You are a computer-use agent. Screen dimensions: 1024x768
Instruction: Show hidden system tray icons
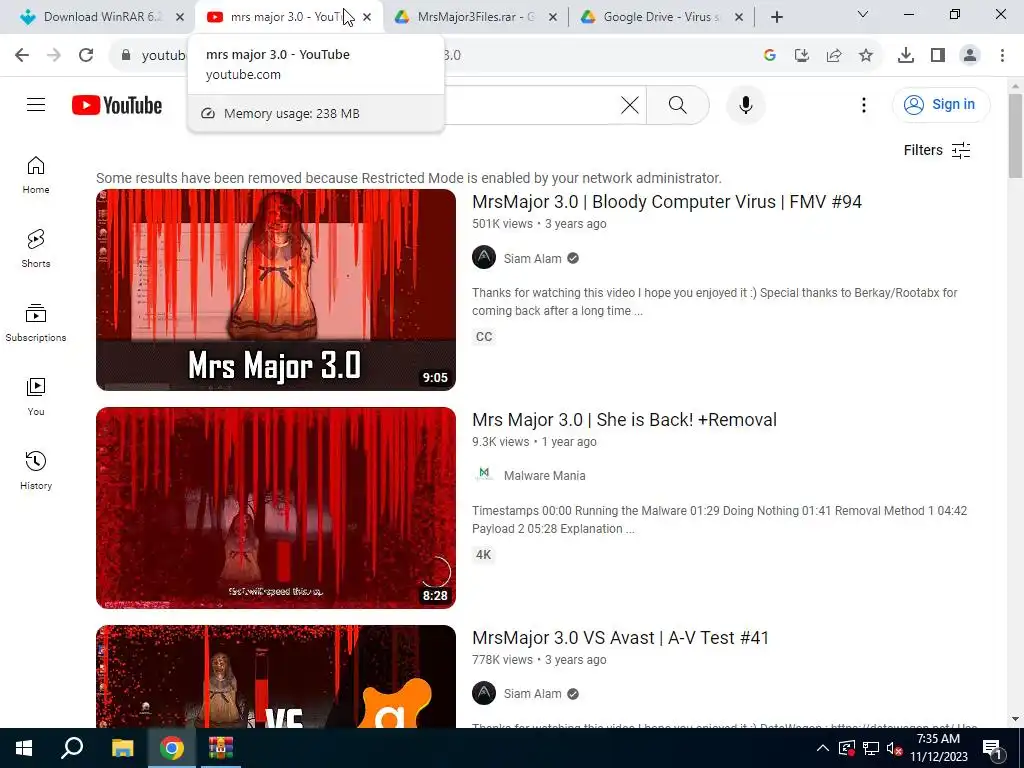click(823, 748)
